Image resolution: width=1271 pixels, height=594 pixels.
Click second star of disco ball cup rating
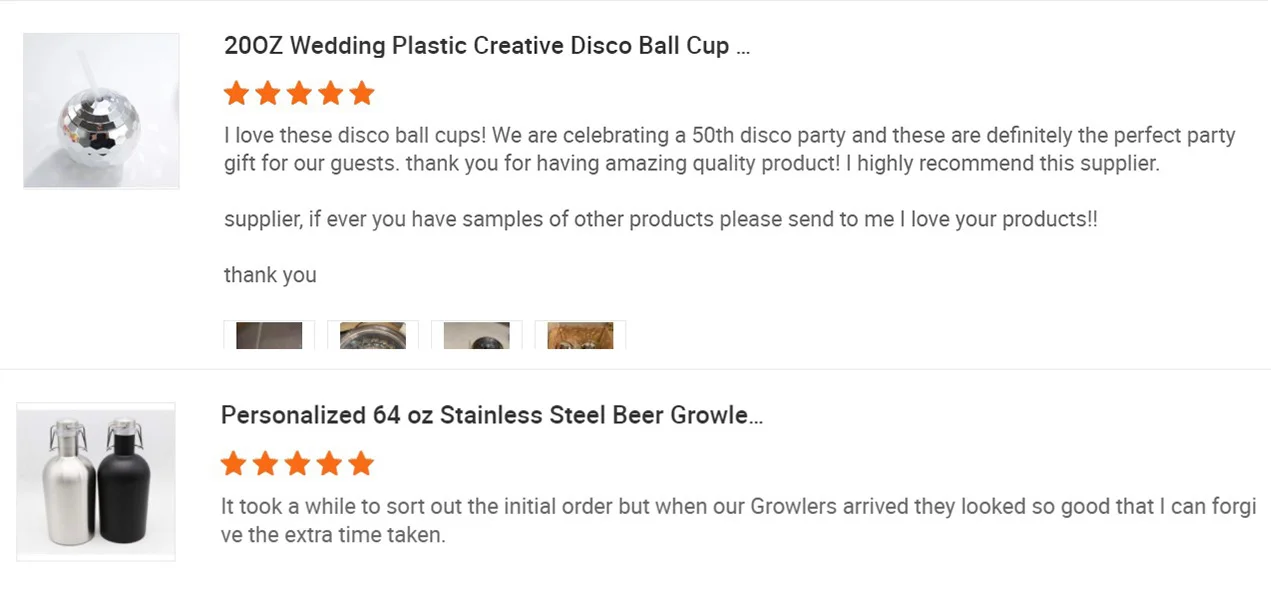tap(268, 94)
